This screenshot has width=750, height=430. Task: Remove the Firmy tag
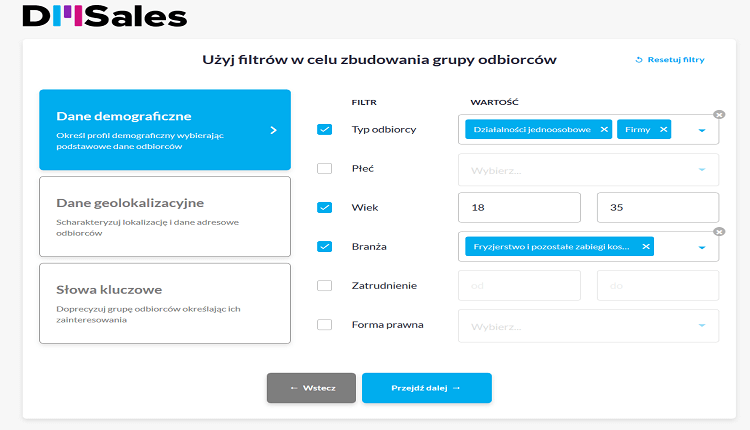tap(663, 130)
